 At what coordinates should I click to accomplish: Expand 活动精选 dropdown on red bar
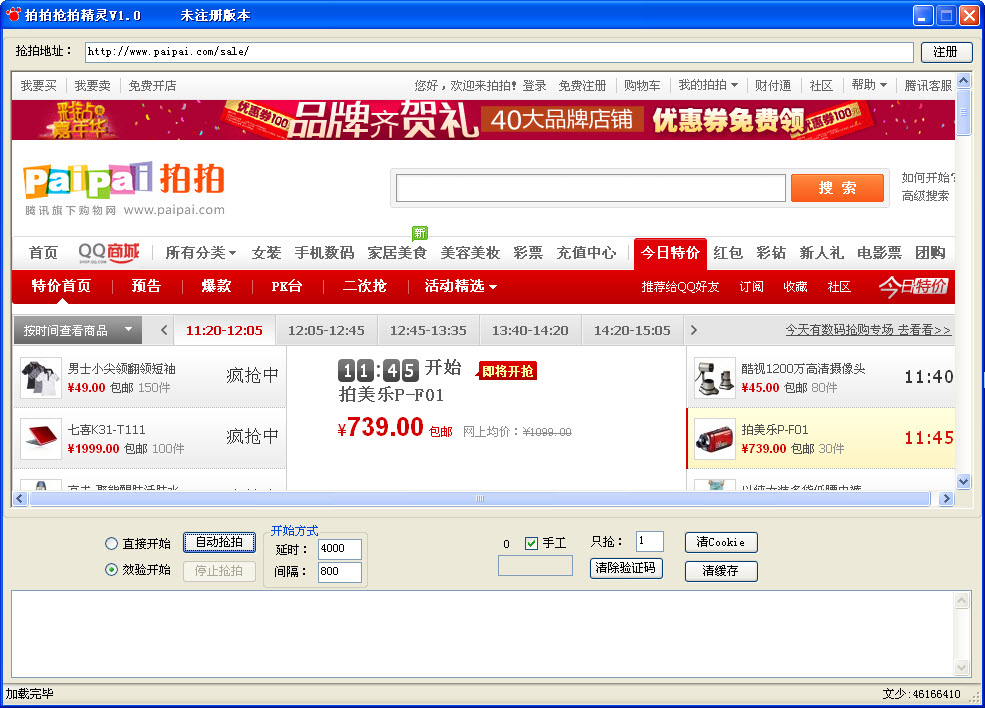point(460,286)
